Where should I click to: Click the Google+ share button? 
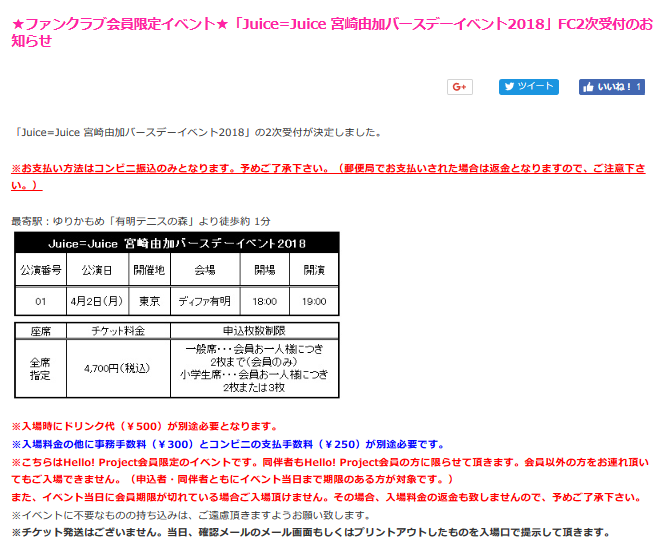pyautogui.click(x=459, y=87)
